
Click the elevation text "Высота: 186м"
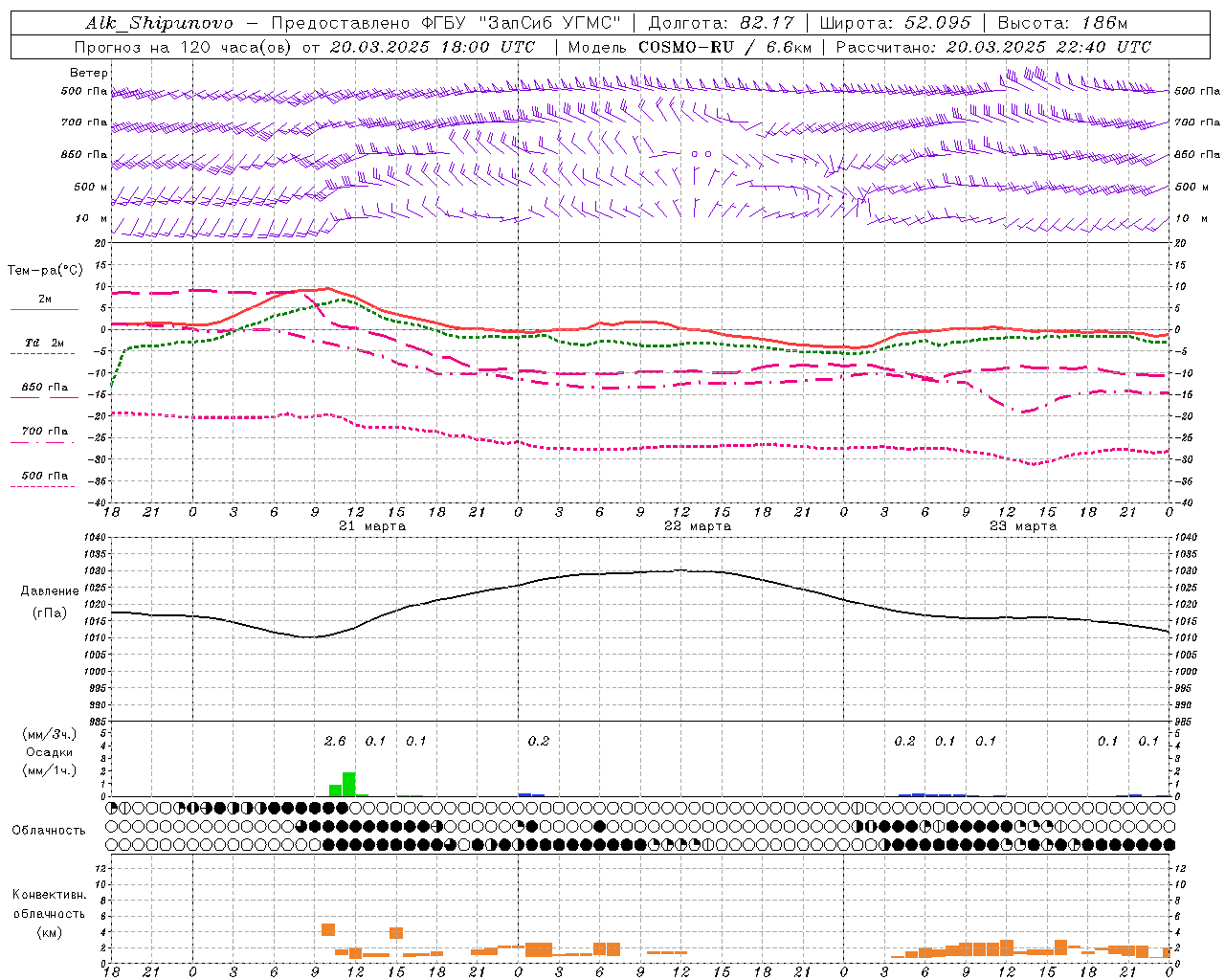pos(1062,23)
